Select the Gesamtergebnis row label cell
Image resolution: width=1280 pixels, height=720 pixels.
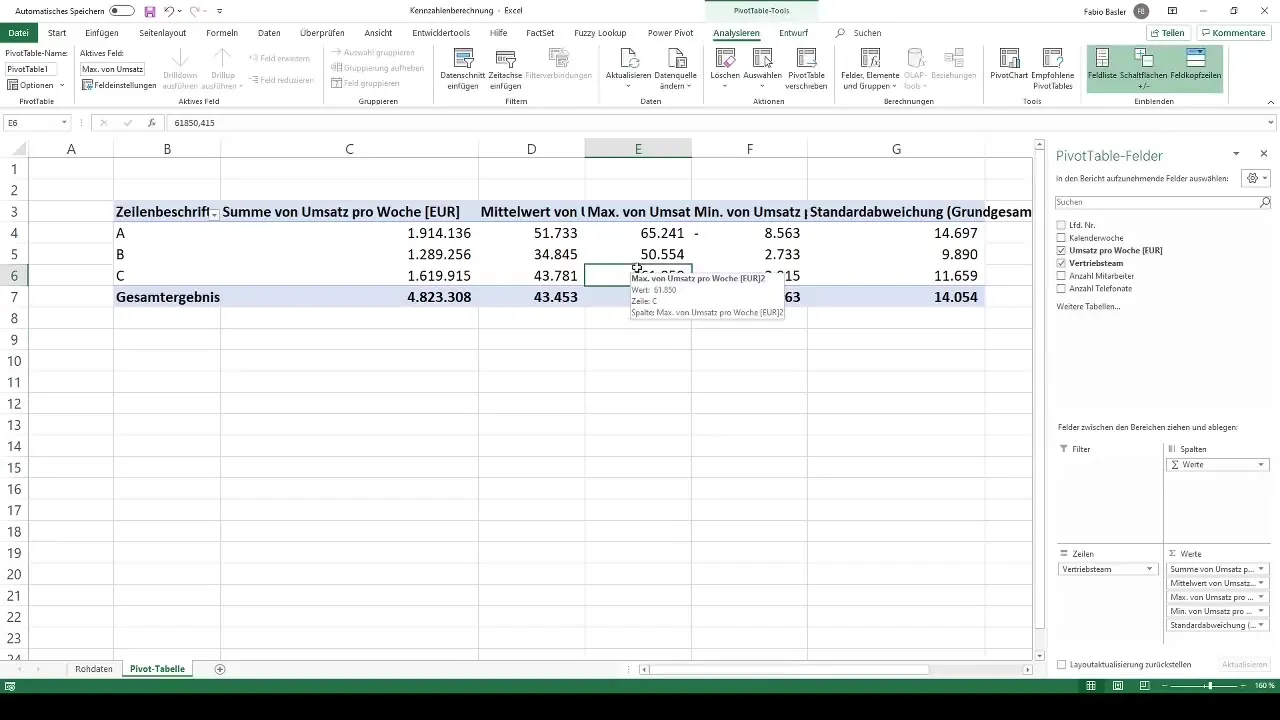coord(167,297)
